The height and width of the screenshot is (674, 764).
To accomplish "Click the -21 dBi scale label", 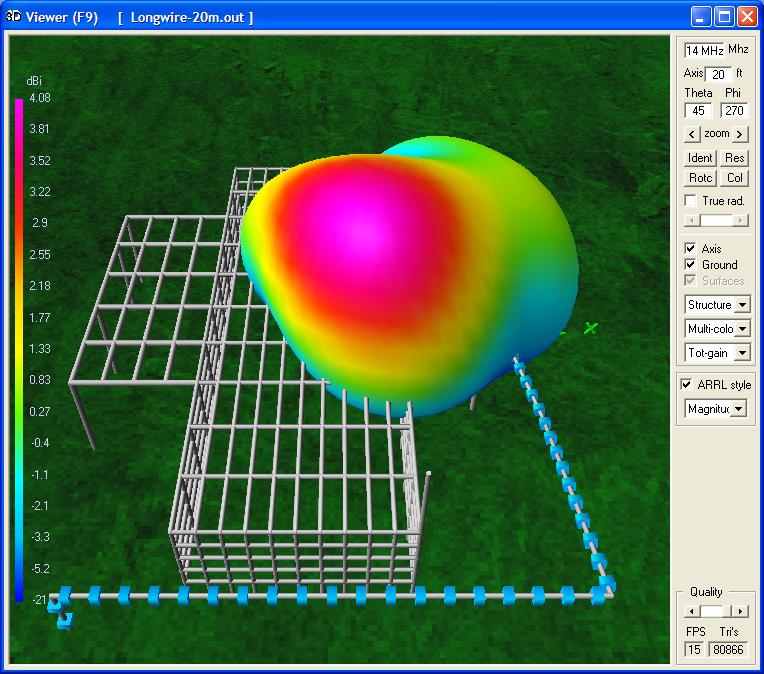I will point(39,599).
